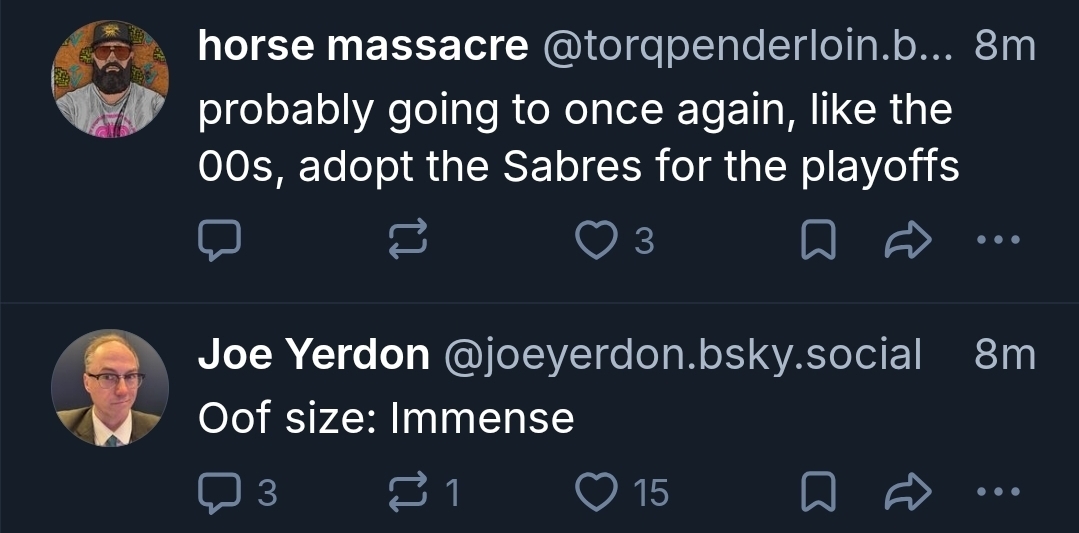The width and height of the screenshot is (1079, 533).
Task: Like the horse massacre Sabres post
Action: [x=598, y=240]
